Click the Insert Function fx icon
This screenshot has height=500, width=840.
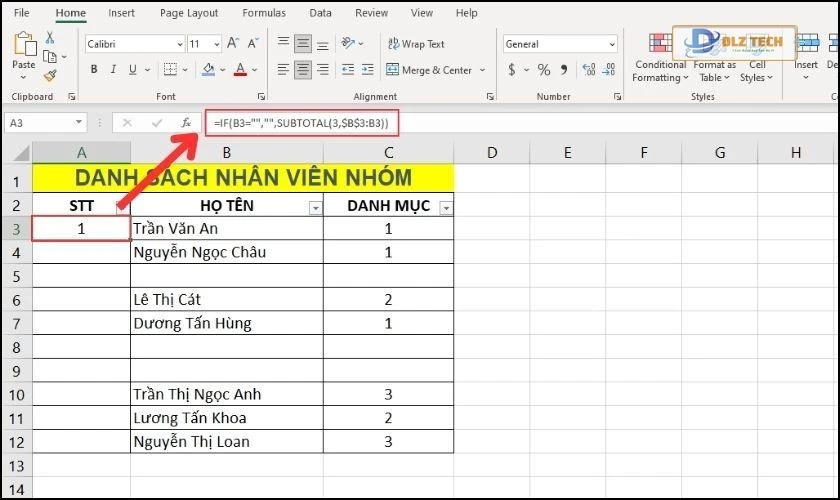pos(186,122)
